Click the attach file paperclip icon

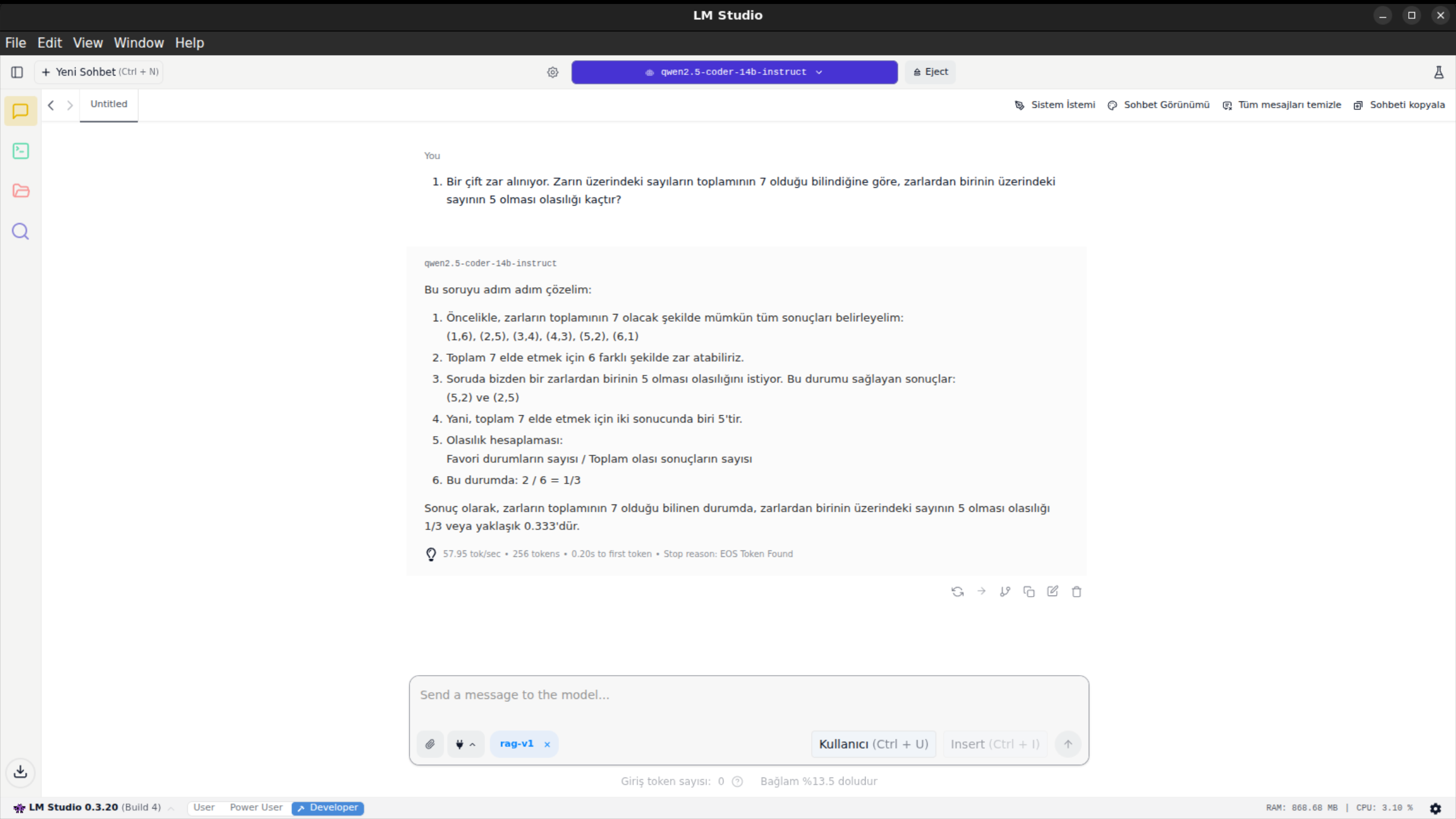pos(430,744)
